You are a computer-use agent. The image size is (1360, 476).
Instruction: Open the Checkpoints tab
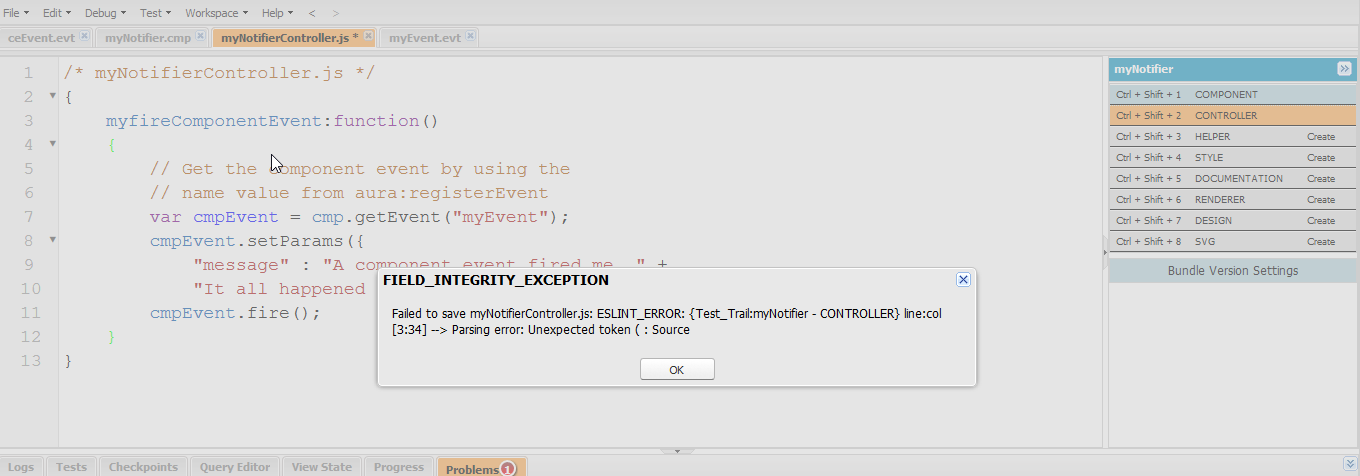pyautogui.click(x=143, y=467)
